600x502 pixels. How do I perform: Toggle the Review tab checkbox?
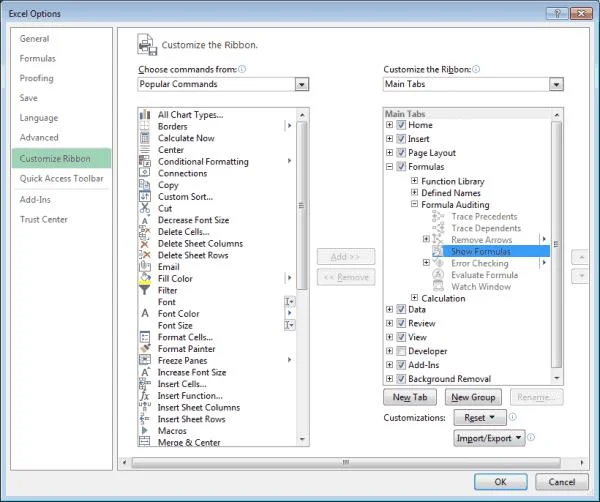(x=401, y=323)
